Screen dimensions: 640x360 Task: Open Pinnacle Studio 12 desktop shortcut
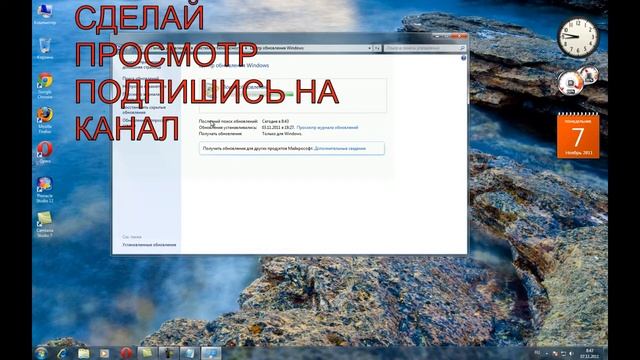45,190
